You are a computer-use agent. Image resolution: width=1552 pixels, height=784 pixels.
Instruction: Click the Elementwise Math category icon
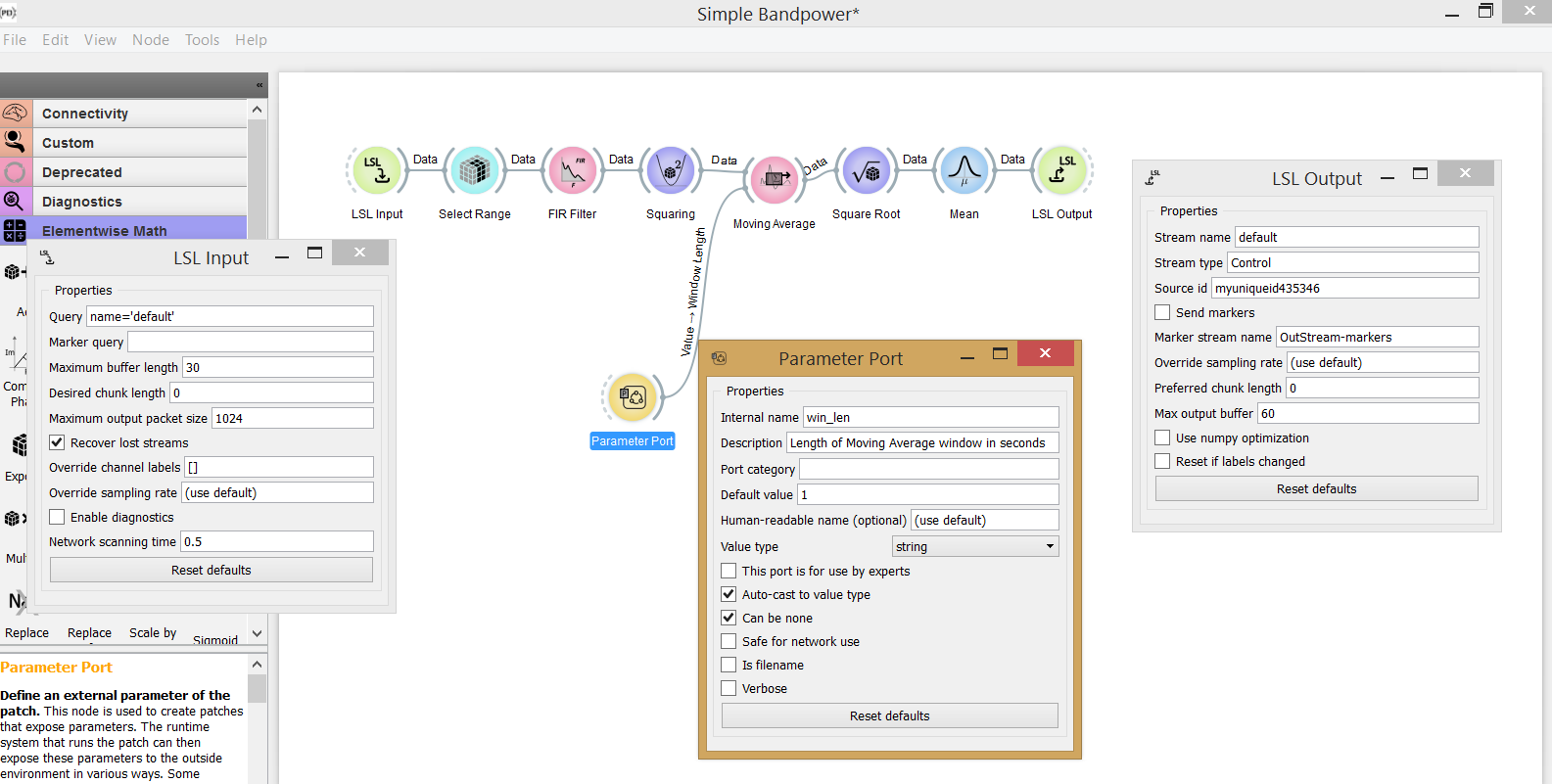tap(16, 230)
